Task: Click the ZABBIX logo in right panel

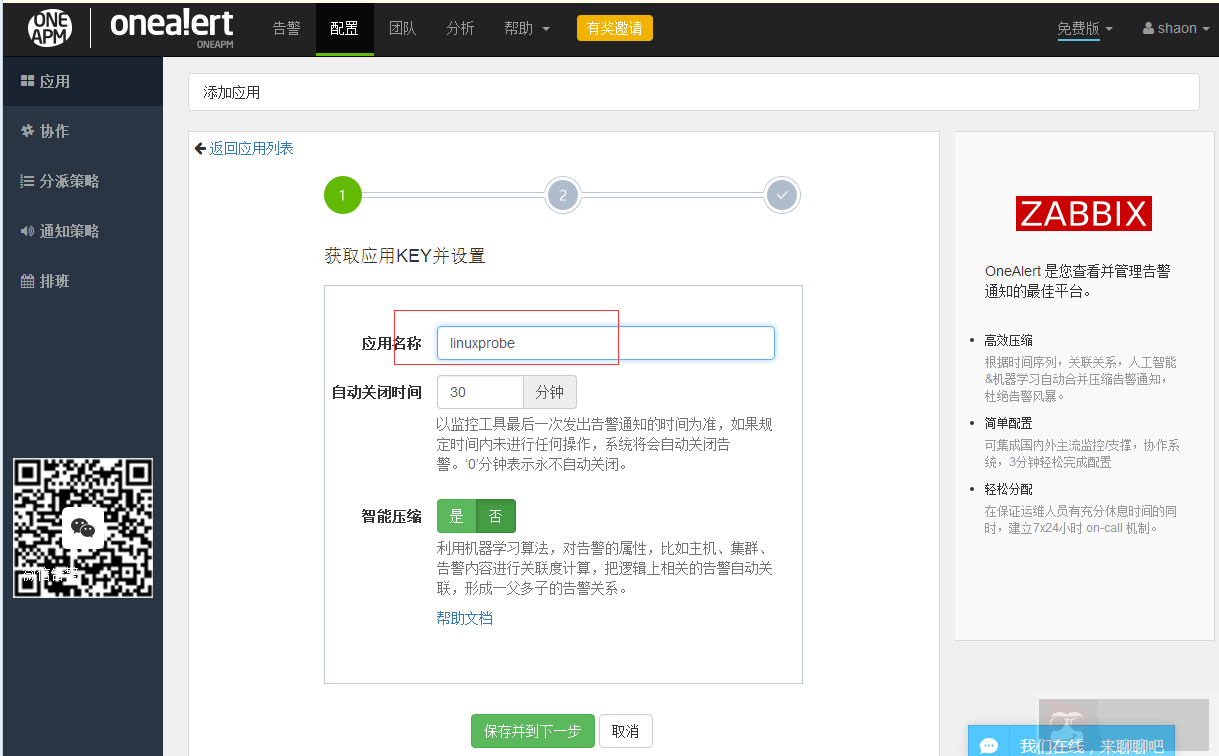Action: pos(1083,213)
